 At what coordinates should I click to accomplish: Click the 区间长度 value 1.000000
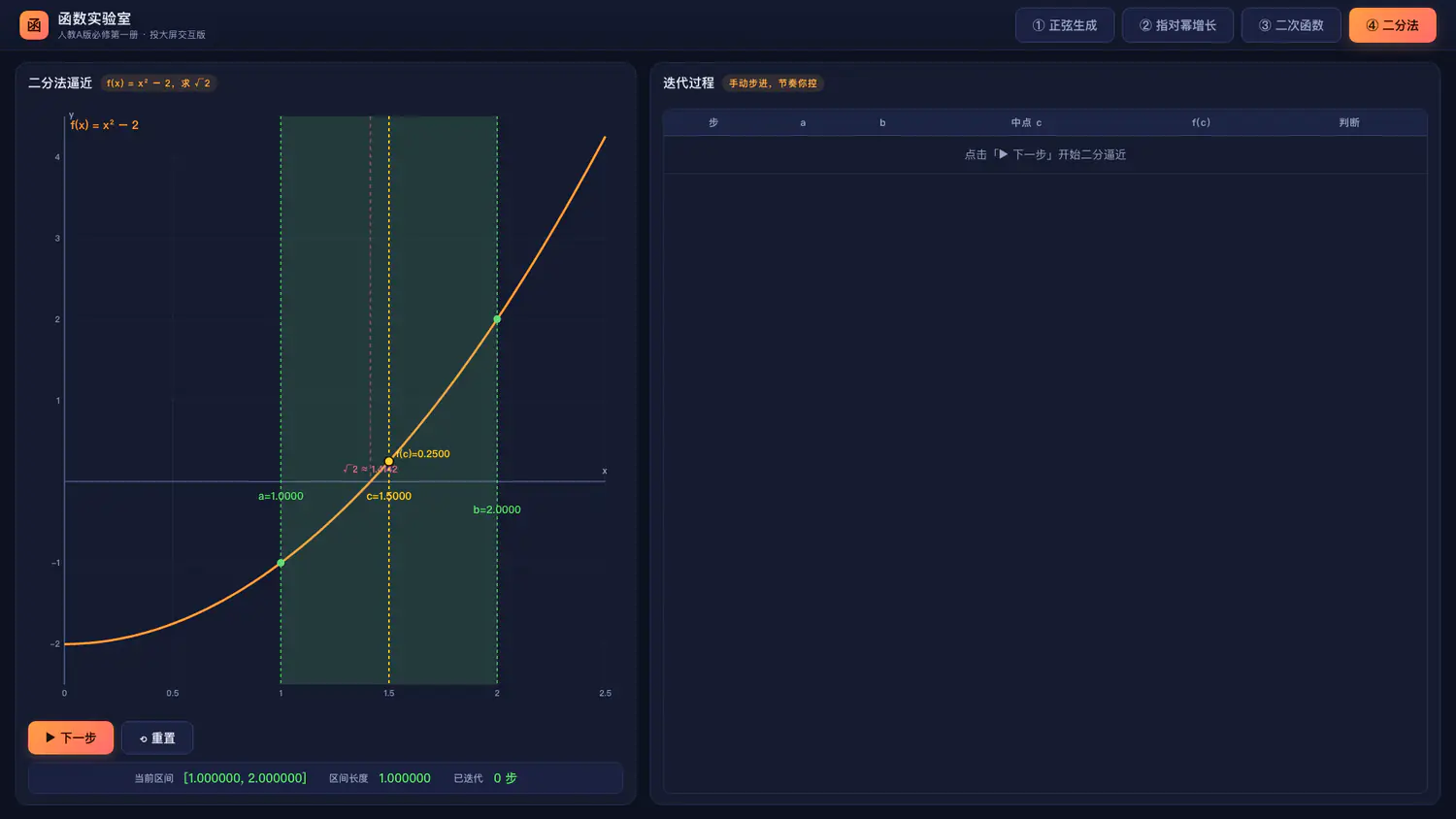click(x=405, y=778)
